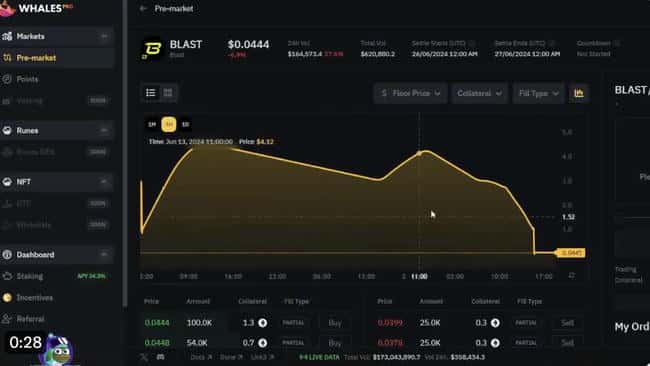Select the 1D chart interval
Image resolution: width=650 pixels, height=366 pixels.
click(185, 124)
